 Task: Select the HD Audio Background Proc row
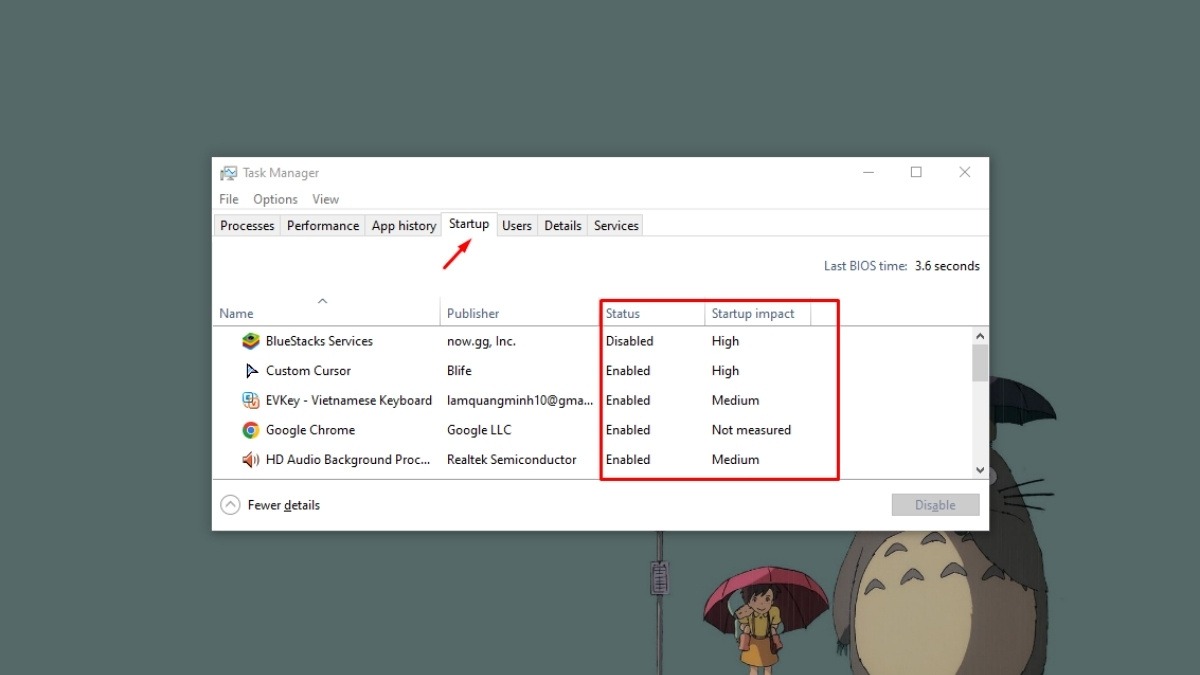349,460
